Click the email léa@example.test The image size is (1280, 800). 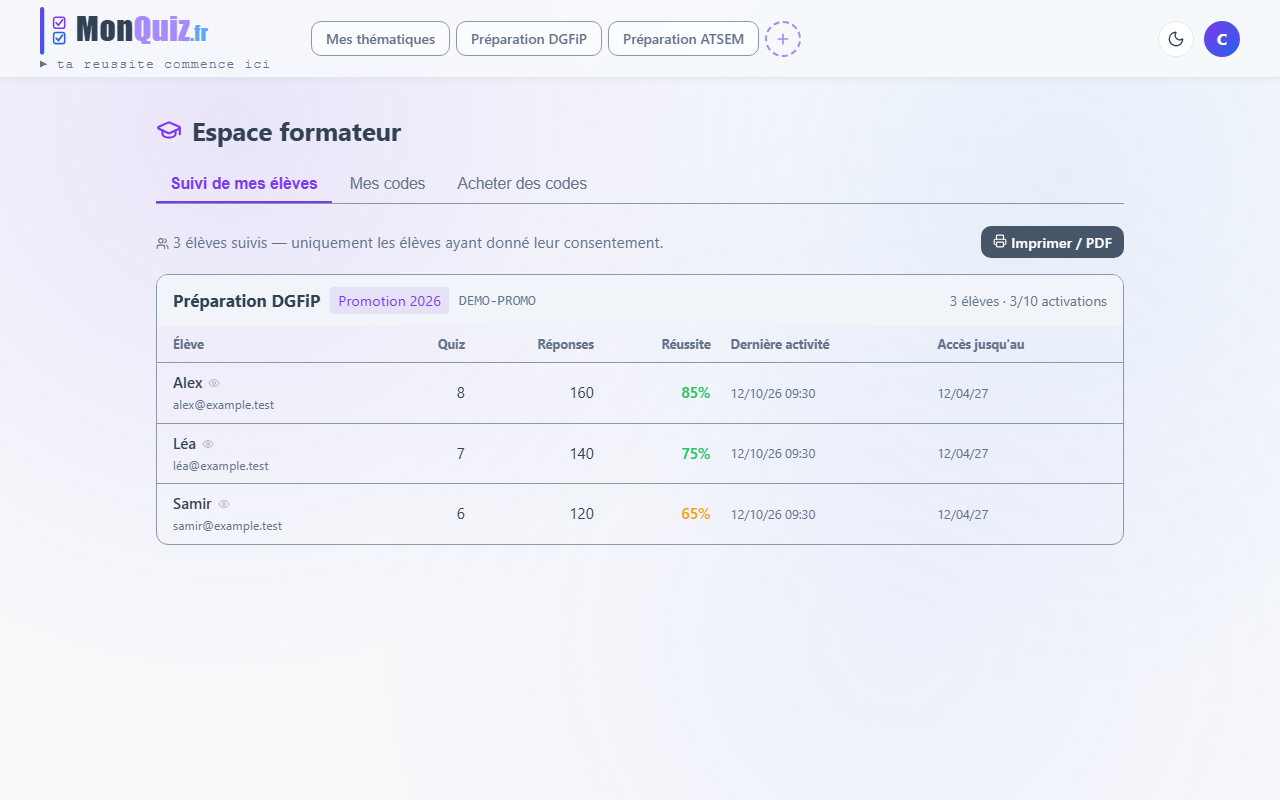pos(221,466)
